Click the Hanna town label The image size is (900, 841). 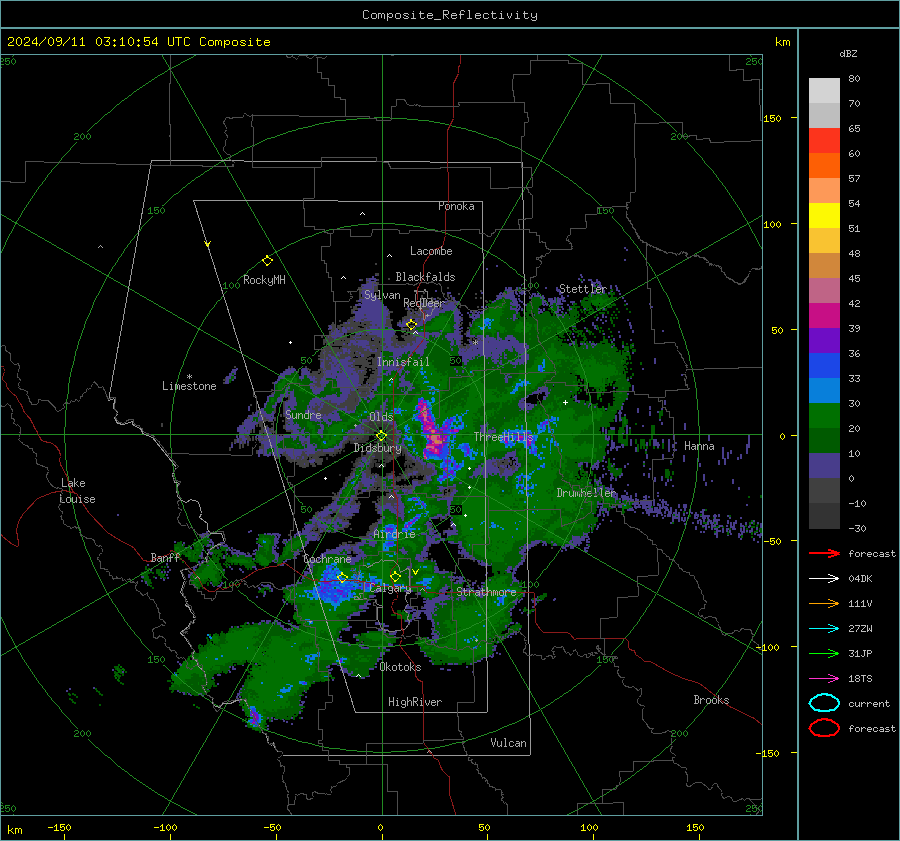click(699, 446)
